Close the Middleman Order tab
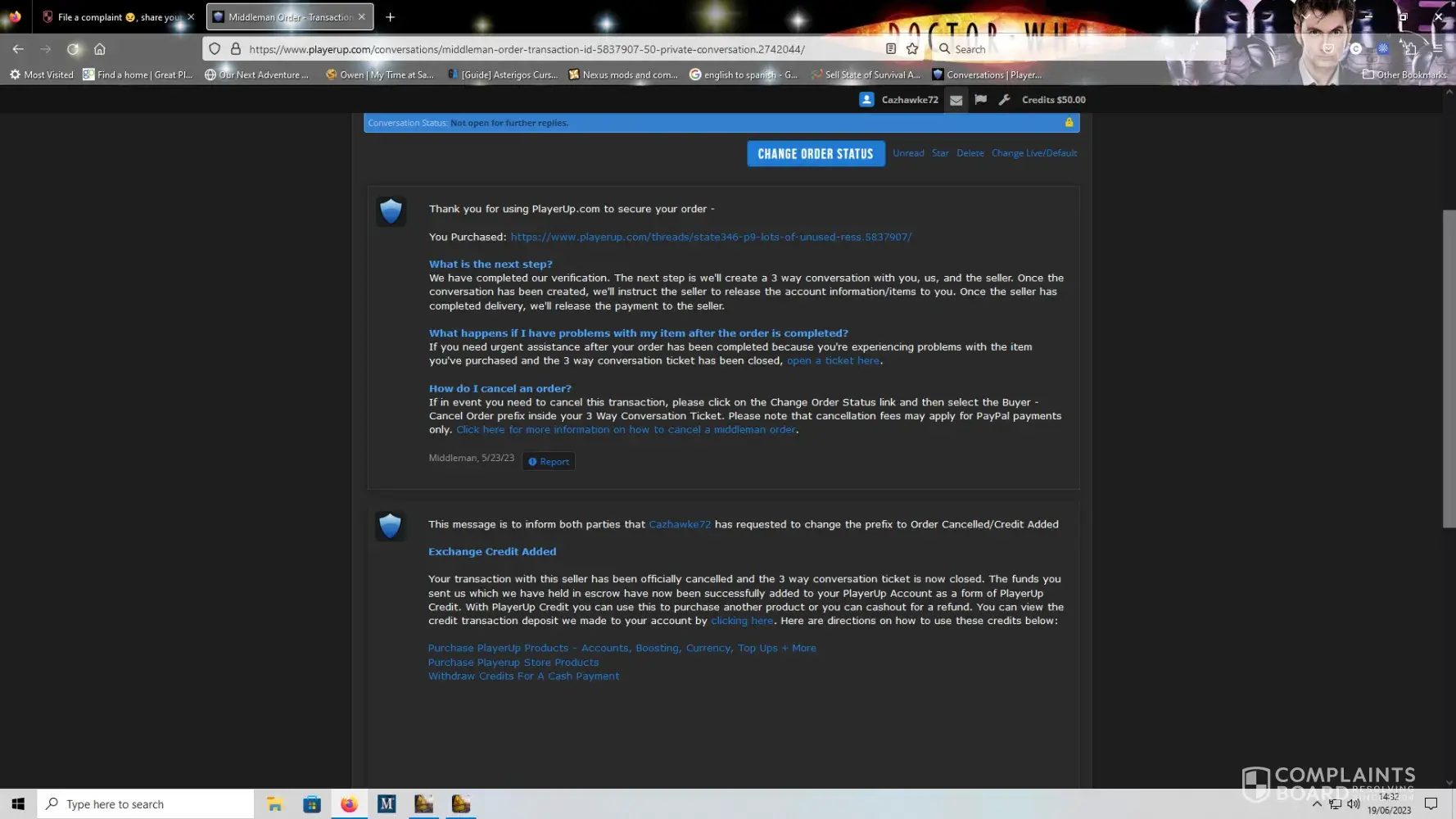 coord(361,17)
